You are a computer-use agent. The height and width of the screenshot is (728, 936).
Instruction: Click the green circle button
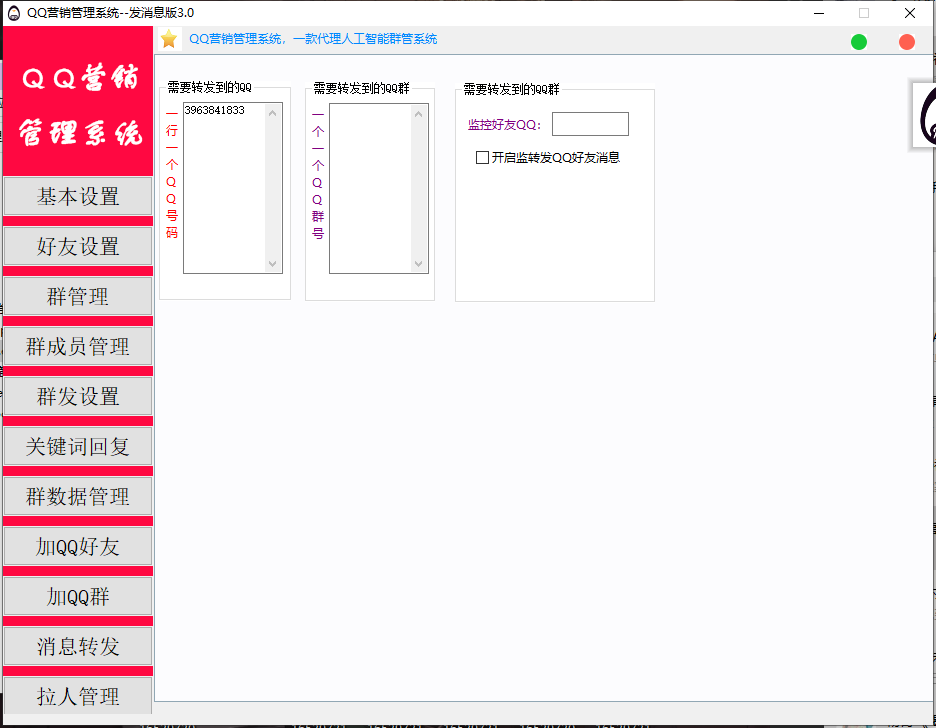click(x=859, y=41)
